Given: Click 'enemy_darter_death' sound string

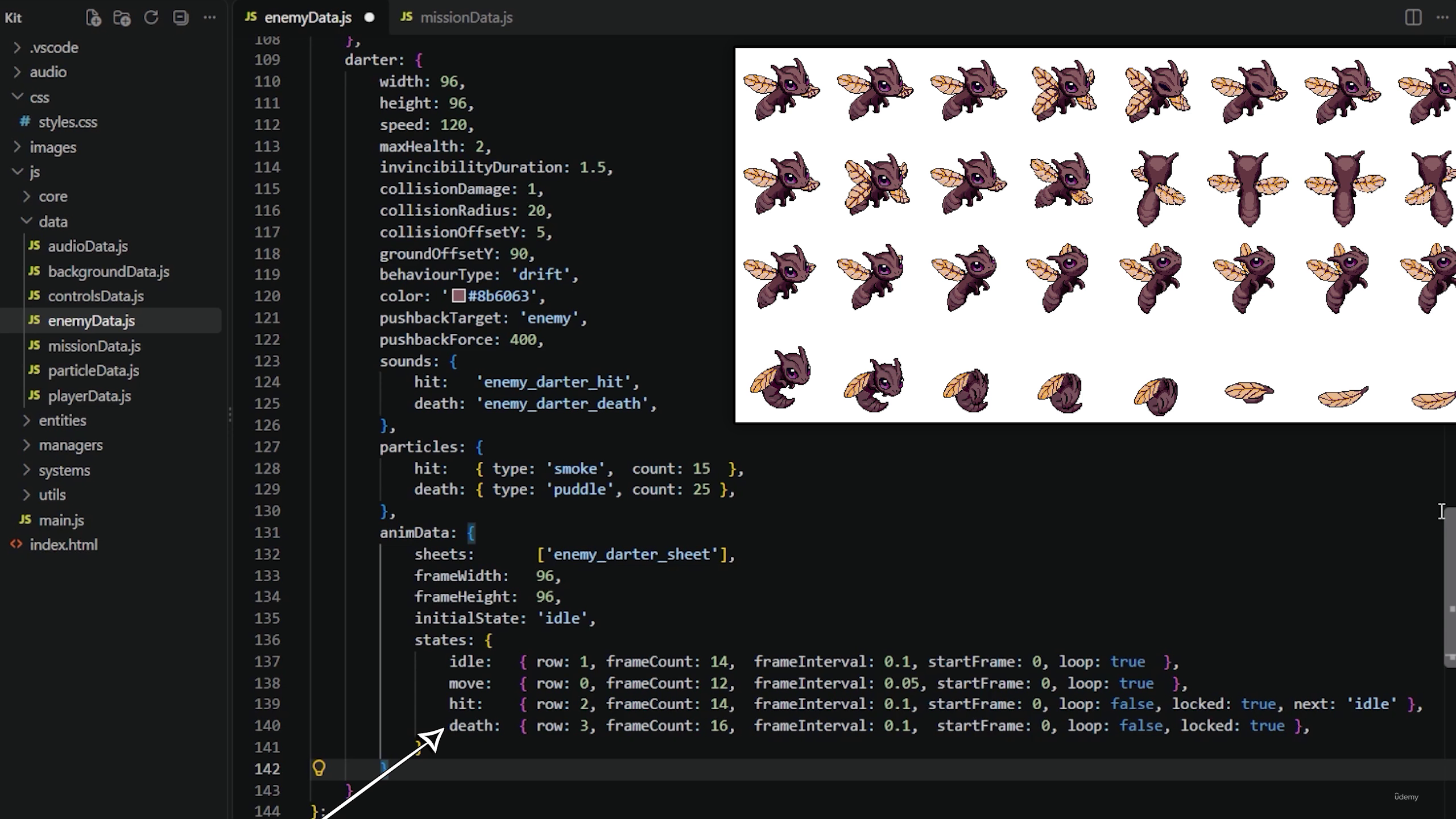Looking at the screenshot, I should tap(562, 404).
